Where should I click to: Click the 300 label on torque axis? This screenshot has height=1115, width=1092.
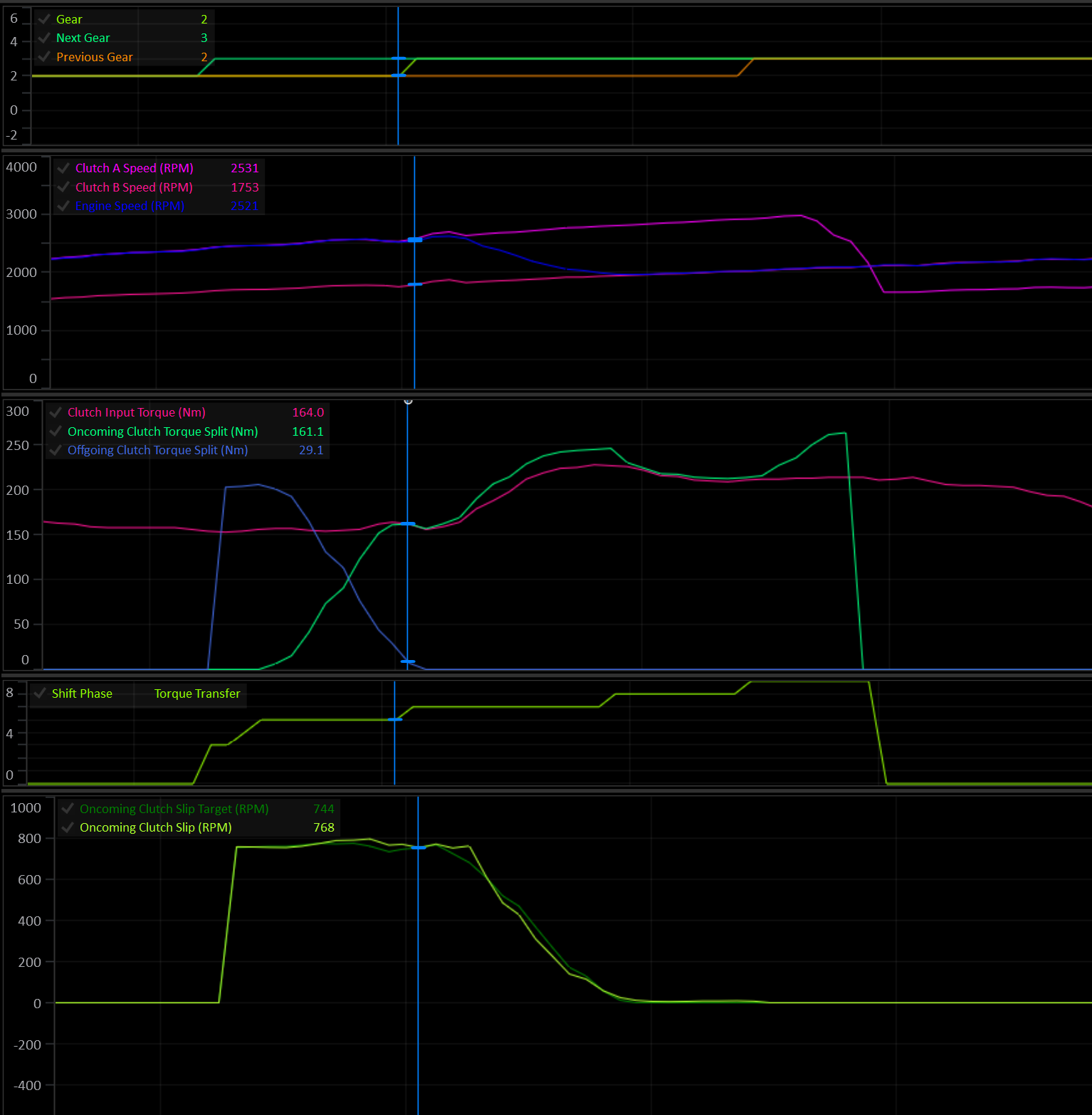tap(18, 412)
